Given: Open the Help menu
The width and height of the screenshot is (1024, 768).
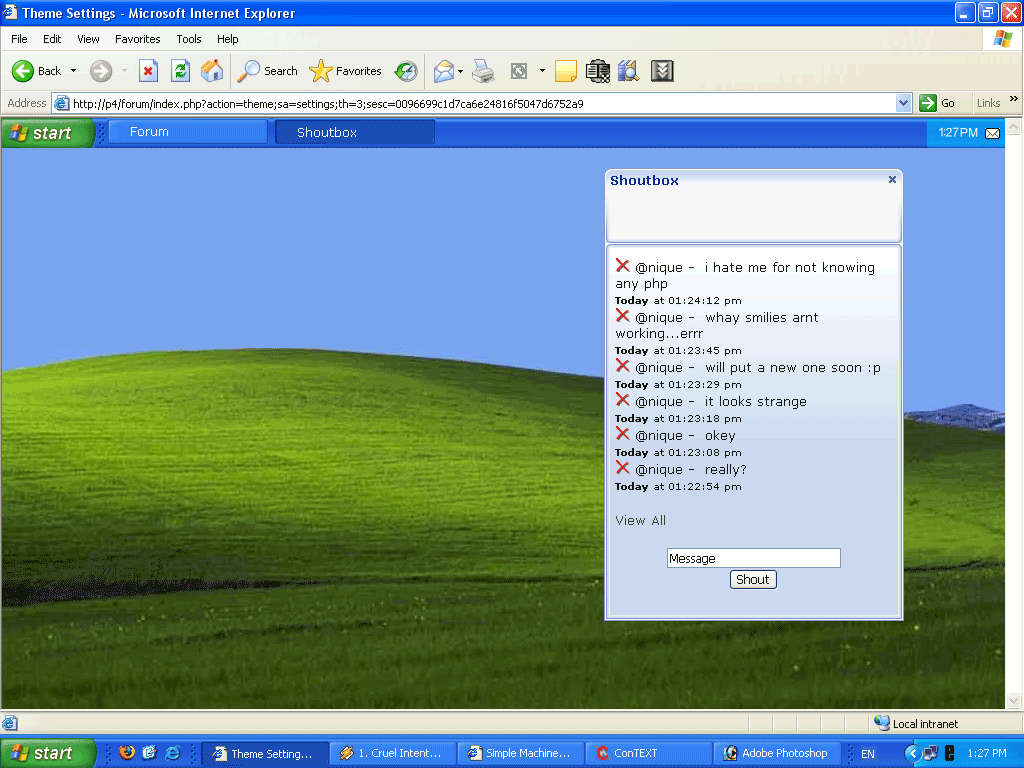Looking at the screenshot, I should pyautogui.click(x=228, y=39).
